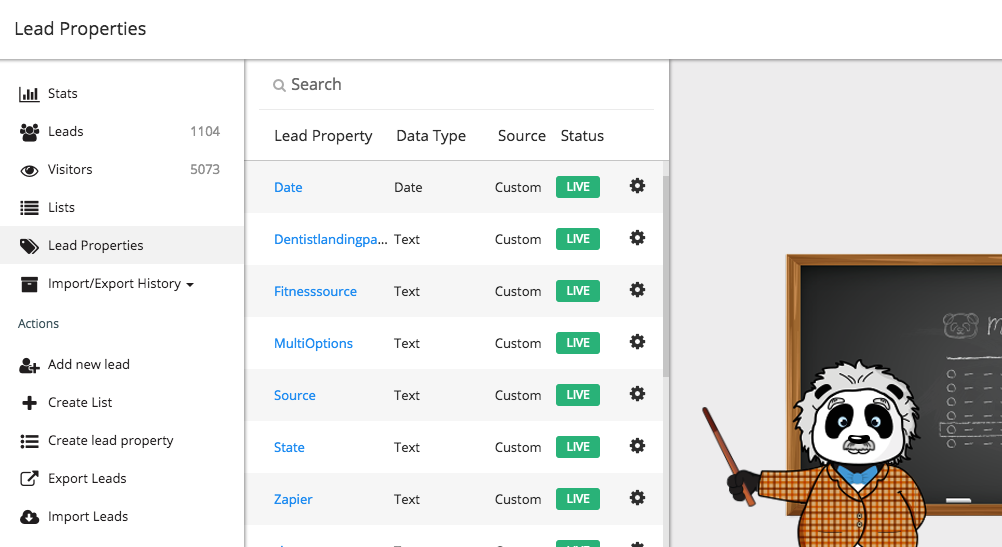Image resolution: width=1002 pixels, height=547 pixels.
Task: Click the LIVE badge for Zapier
Action: coord(578,499)
